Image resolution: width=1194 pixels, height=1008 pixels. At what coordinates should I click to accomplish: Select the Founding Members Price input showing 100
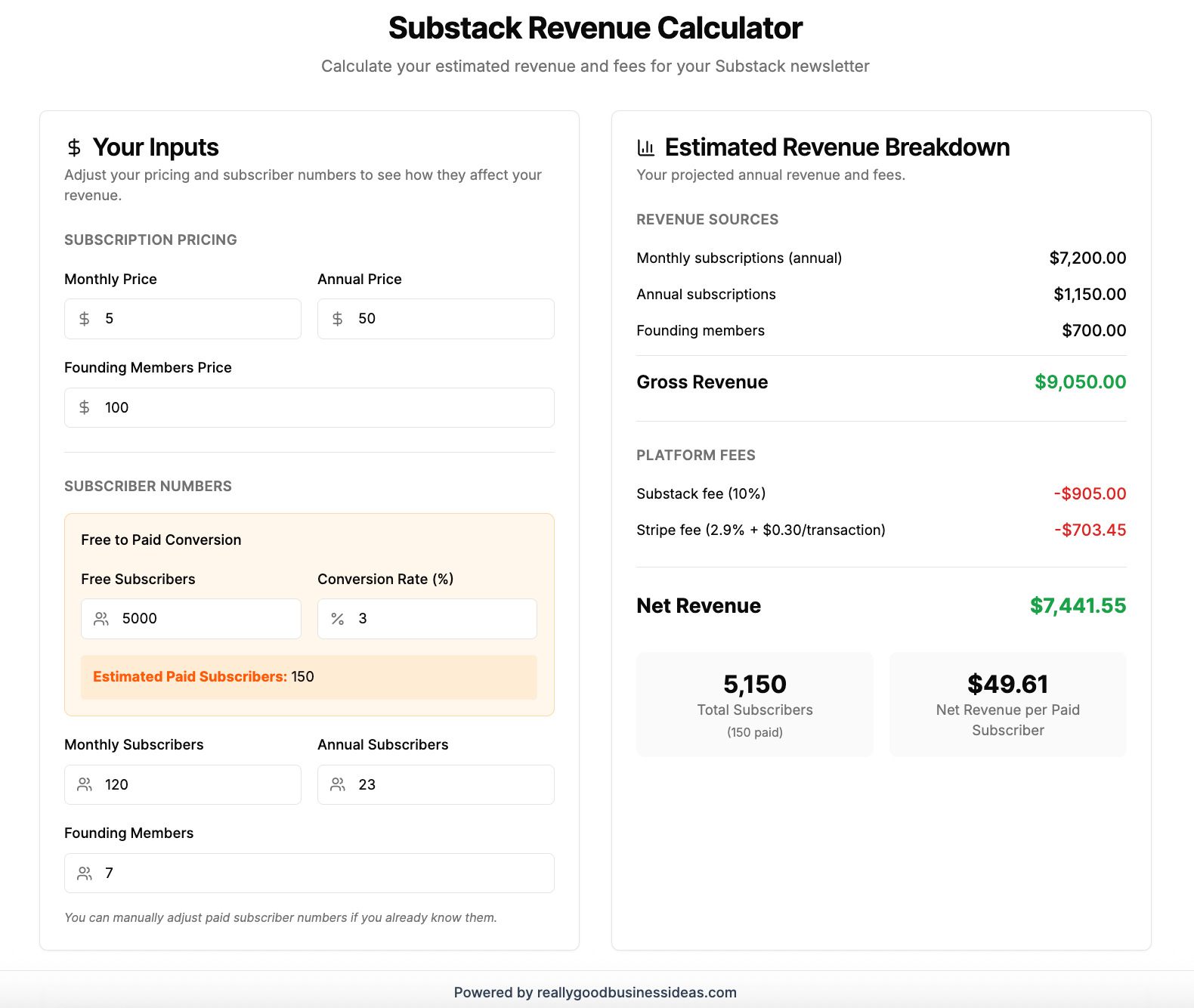click(309, 408)
